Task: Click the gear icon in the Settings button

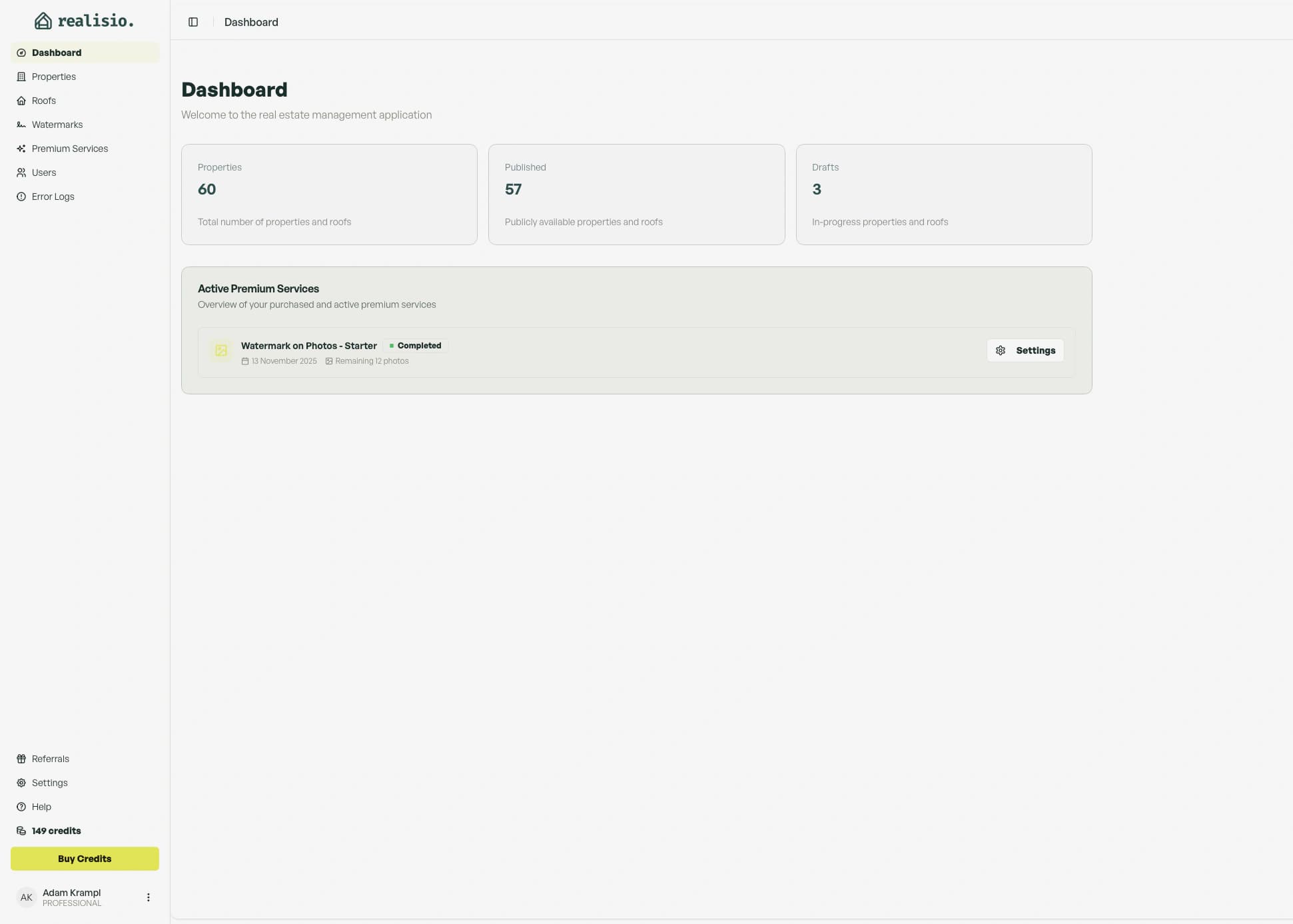Action: 1001,350
